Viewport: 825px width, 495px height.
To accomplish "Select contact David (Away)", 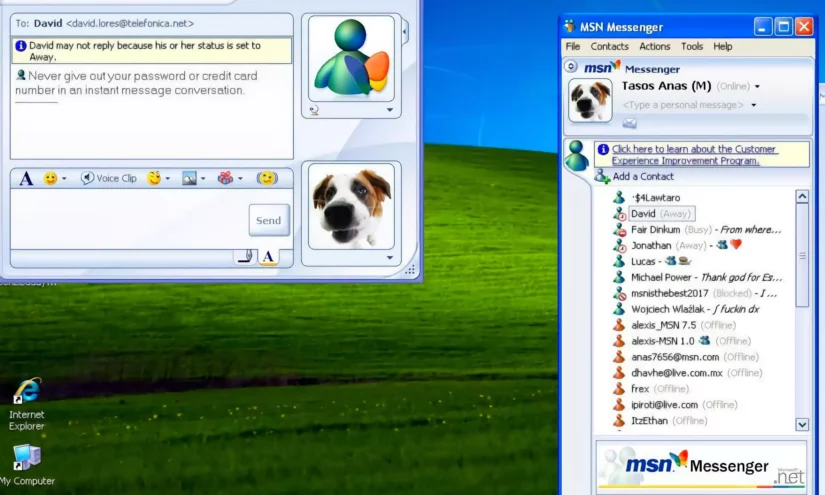I will point(662,214).
